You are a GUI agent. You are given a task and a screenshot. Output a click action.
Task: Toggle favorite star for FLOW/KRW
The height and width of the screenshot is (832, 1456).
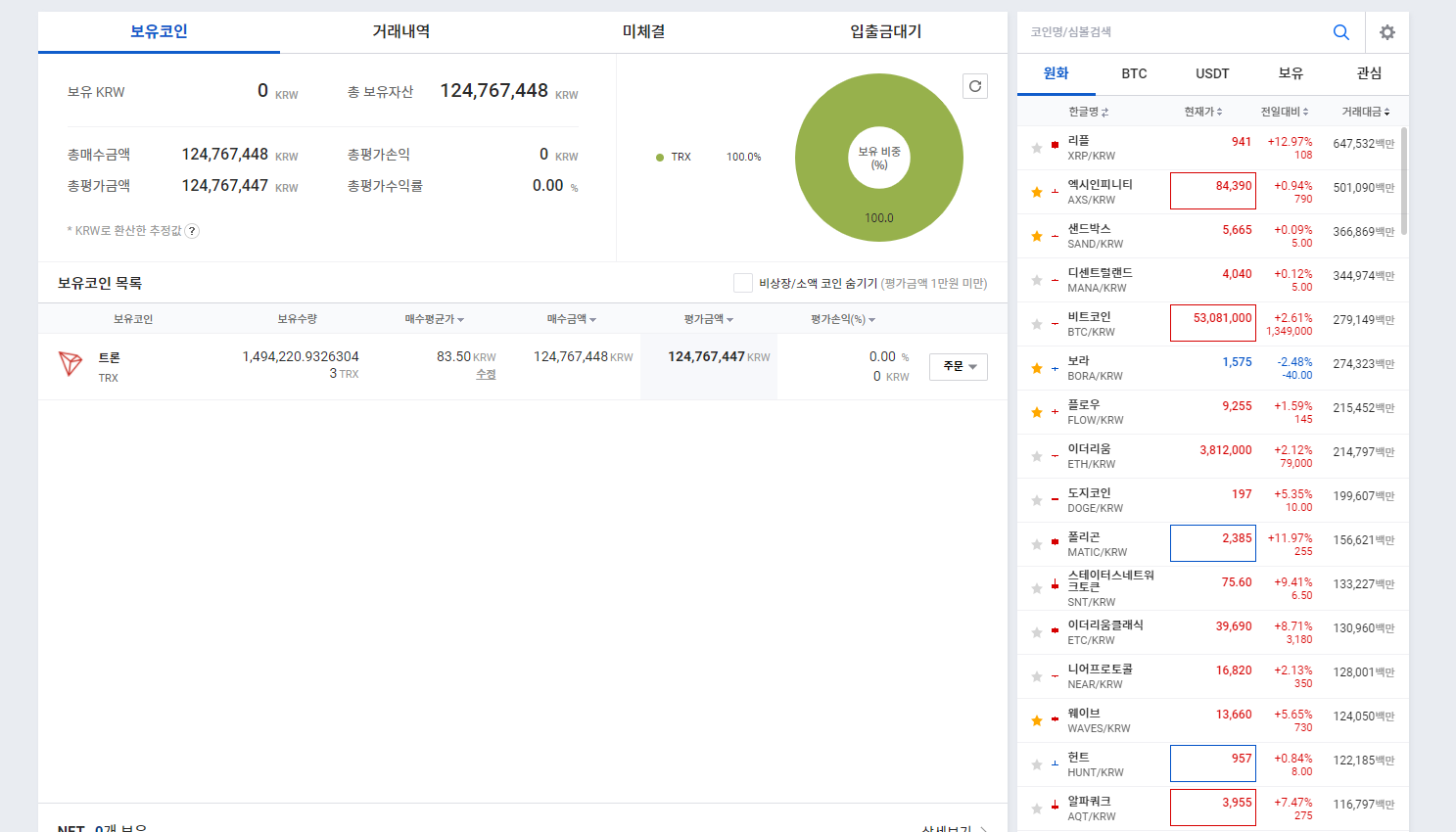(x=1037, y=412)
